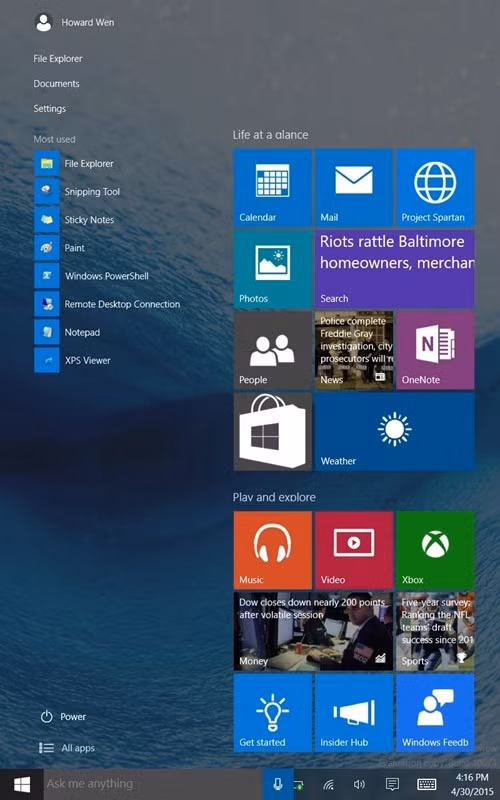This screenshot has height=800, width=500.
Task: Open Settings from Start menu
Action: 49,109
